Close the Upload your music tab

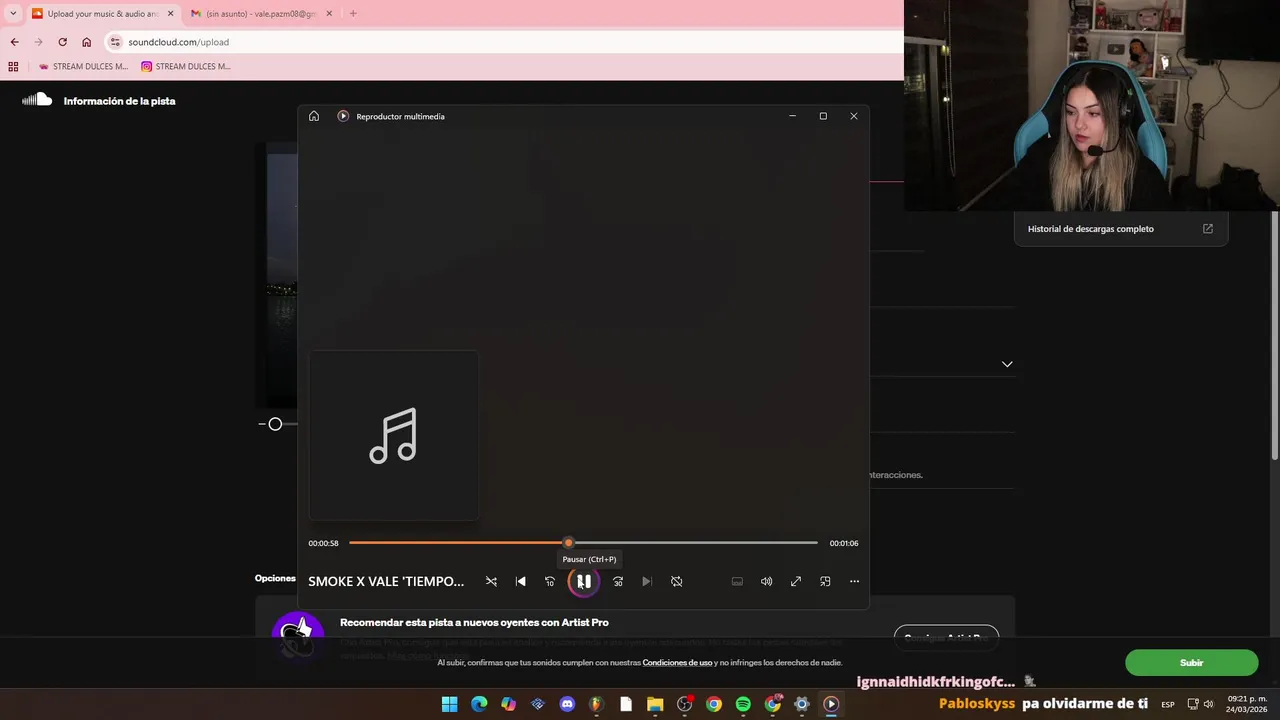(x=170, y=14)
